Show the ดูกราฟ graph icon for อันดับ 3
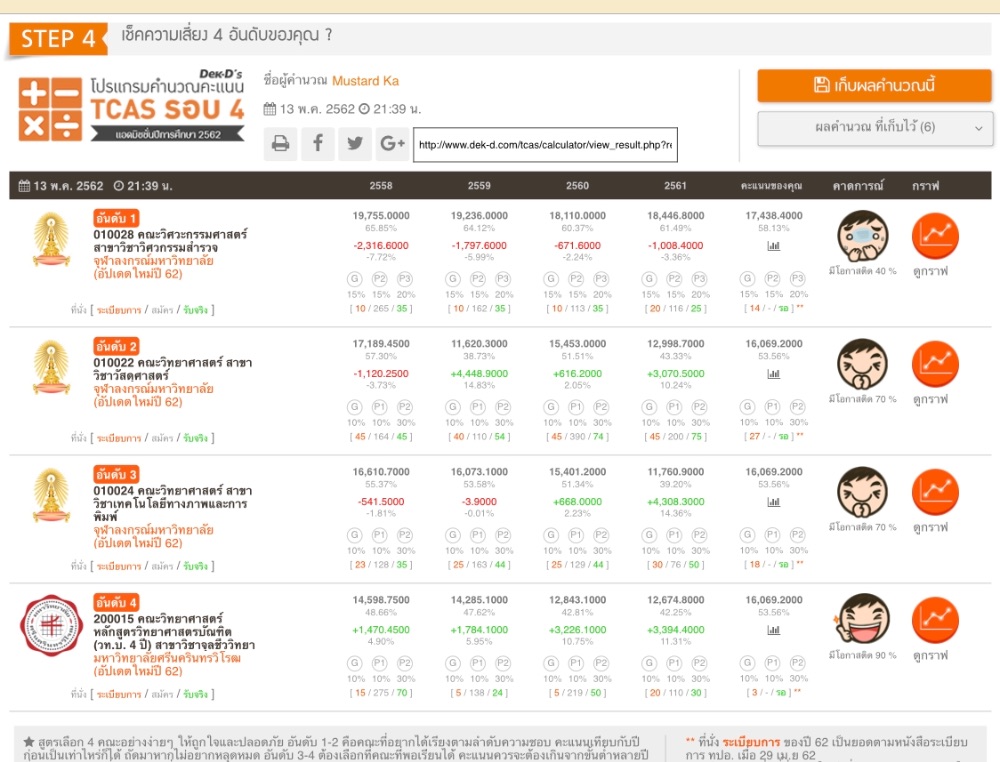 (x=935, y=492)
